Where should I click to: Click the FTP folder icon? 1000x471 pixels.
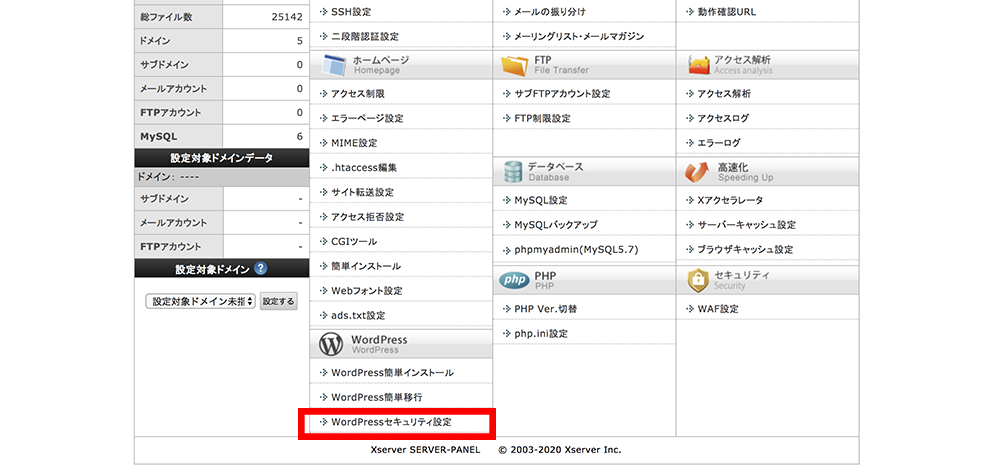(515, 64)
